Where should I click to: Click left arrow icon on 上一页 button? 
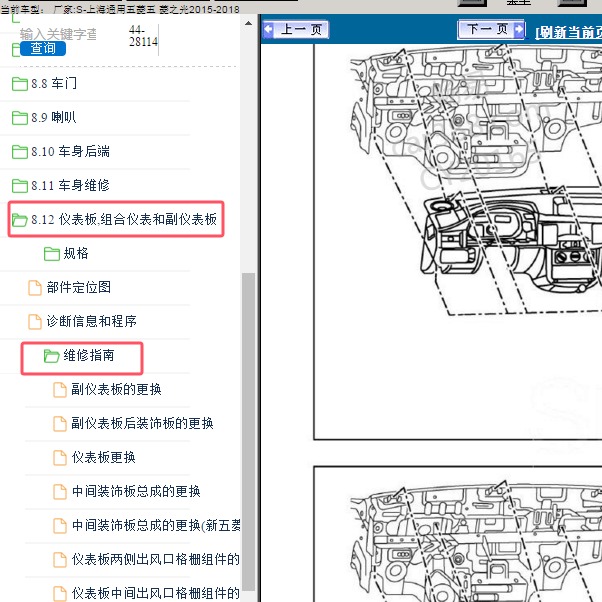click(x=268, y=29)
